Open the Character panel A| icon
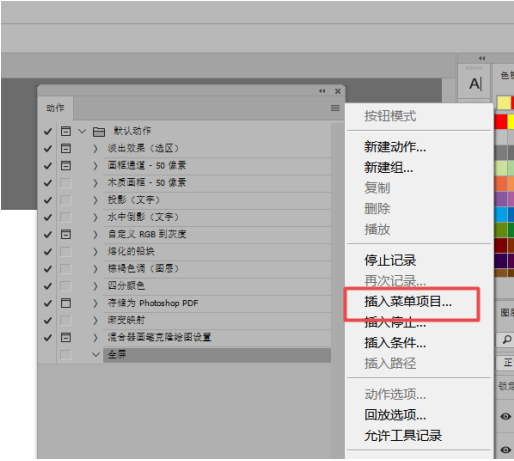Screen dimensions: 514x461 tap(475, 84)
